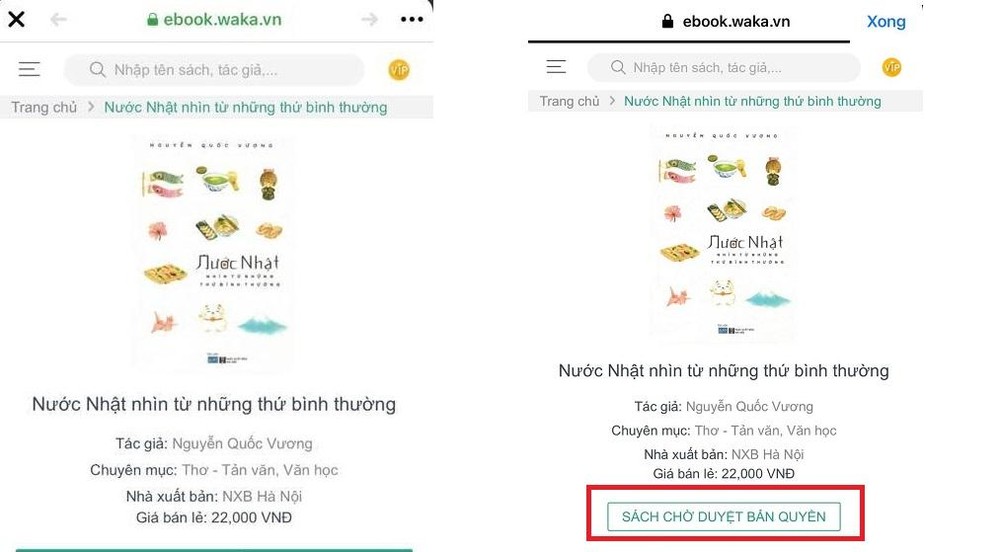Tap the gold VIP badge on the left page

tap(399, 69)
